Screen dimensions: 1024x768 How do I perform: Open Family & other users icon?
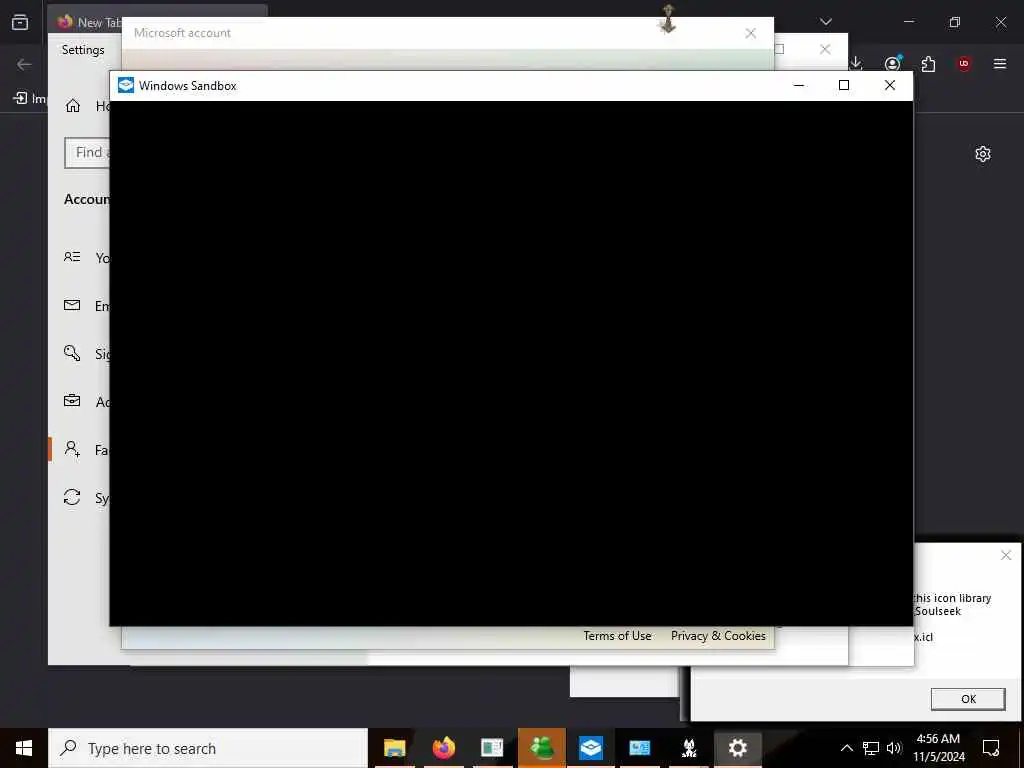72,449
